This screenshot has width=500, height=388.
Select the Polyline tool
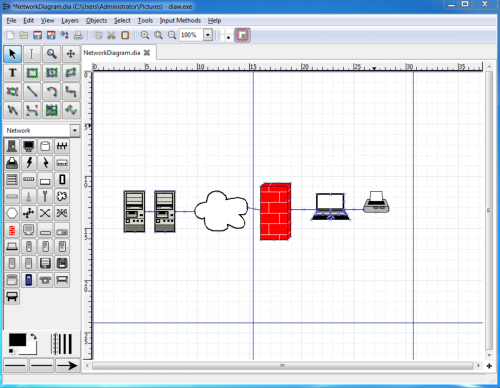(12, 110)
